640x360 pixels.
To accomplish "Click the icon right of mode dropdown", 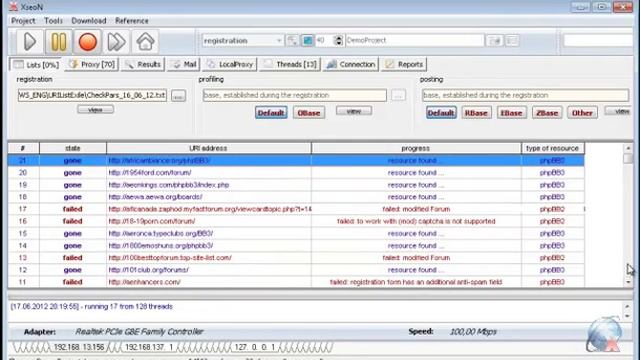I will tap(292, 40).
